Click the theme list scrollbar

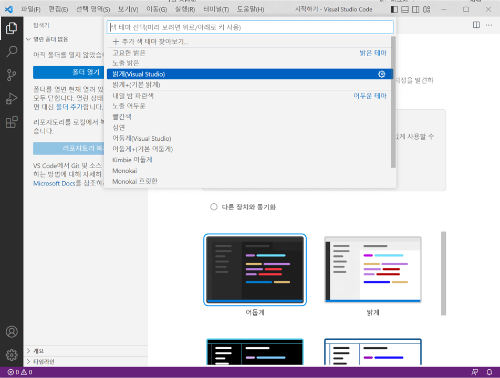click(x=393, y=102)
